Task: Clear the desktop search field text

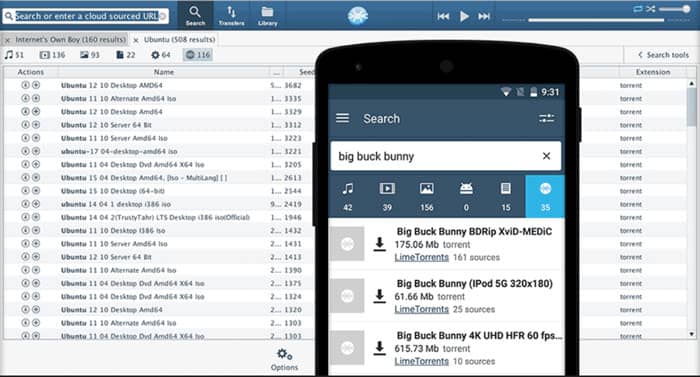Action: [163, 17]
